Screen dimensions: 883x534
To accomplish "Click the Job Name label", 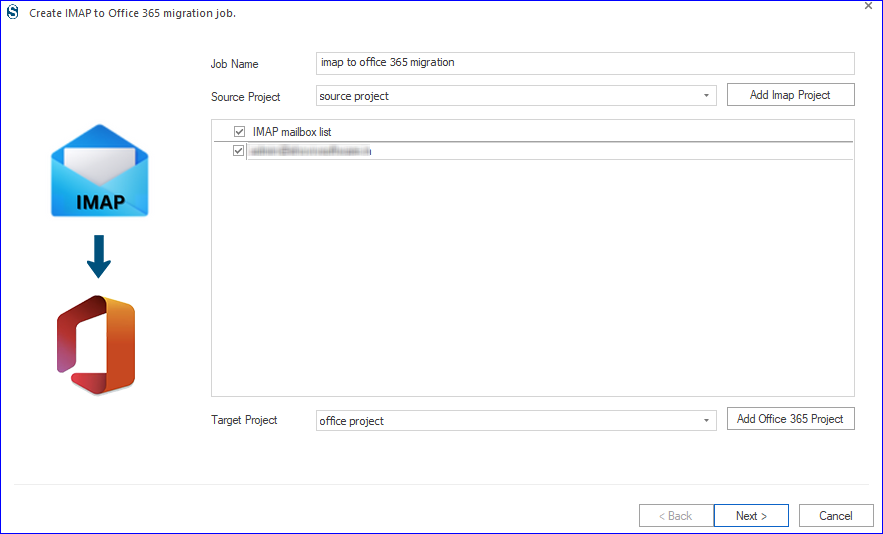I will click(x=234, y=64).
